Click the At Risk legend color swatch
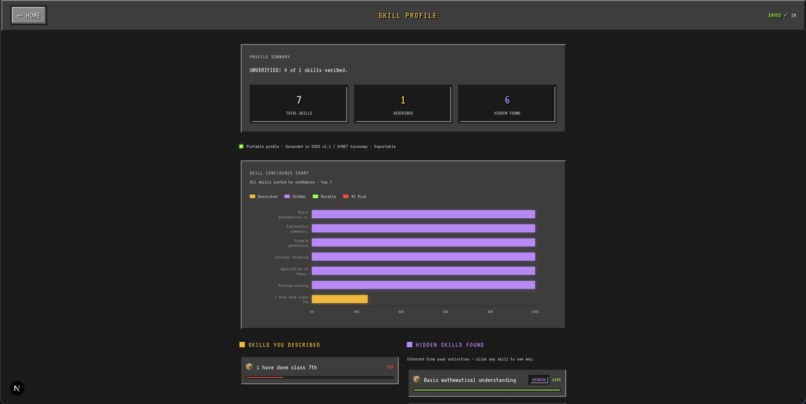This screenshot has height=404, width=806. (346, 196)
